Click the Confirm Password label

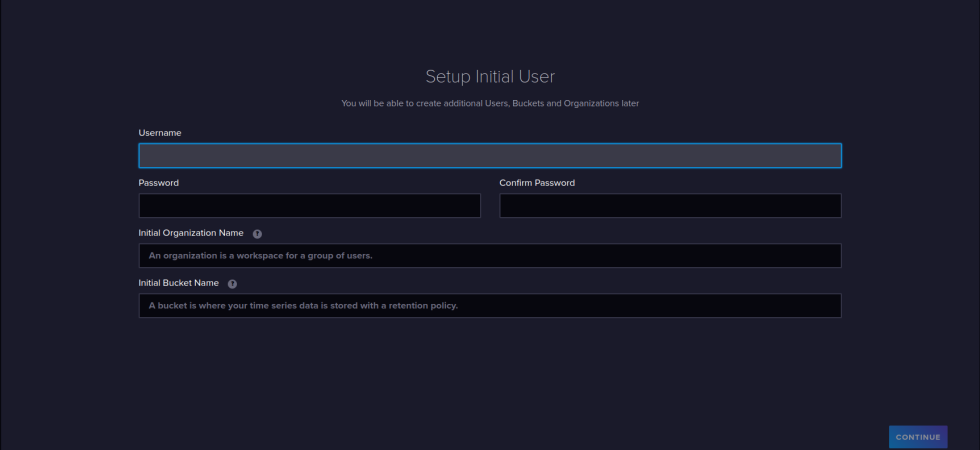(537, 183)
